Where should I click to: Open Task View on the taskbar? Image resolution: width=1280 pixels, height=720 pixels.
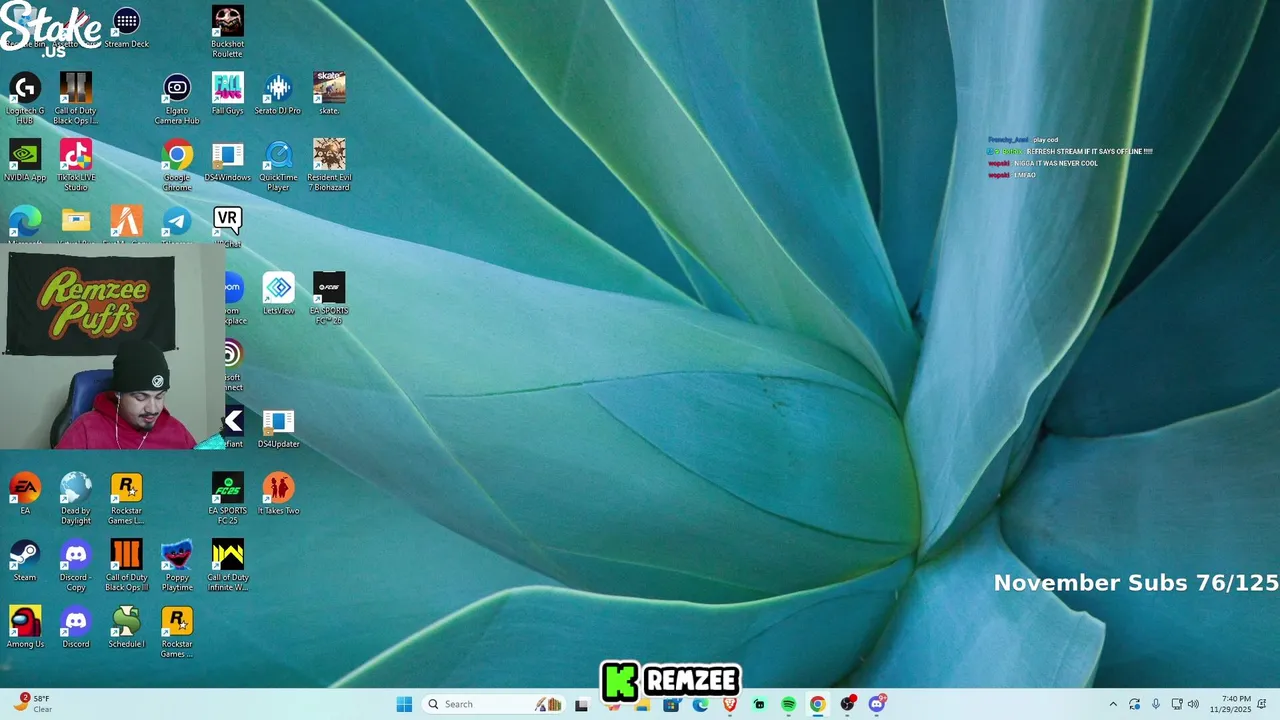click(582, 704)
